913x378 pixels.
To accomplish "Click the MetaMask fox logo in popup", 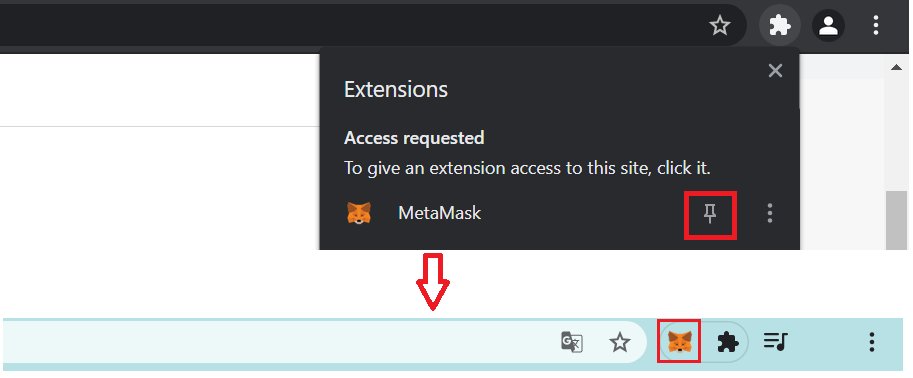I will point(359,213).
